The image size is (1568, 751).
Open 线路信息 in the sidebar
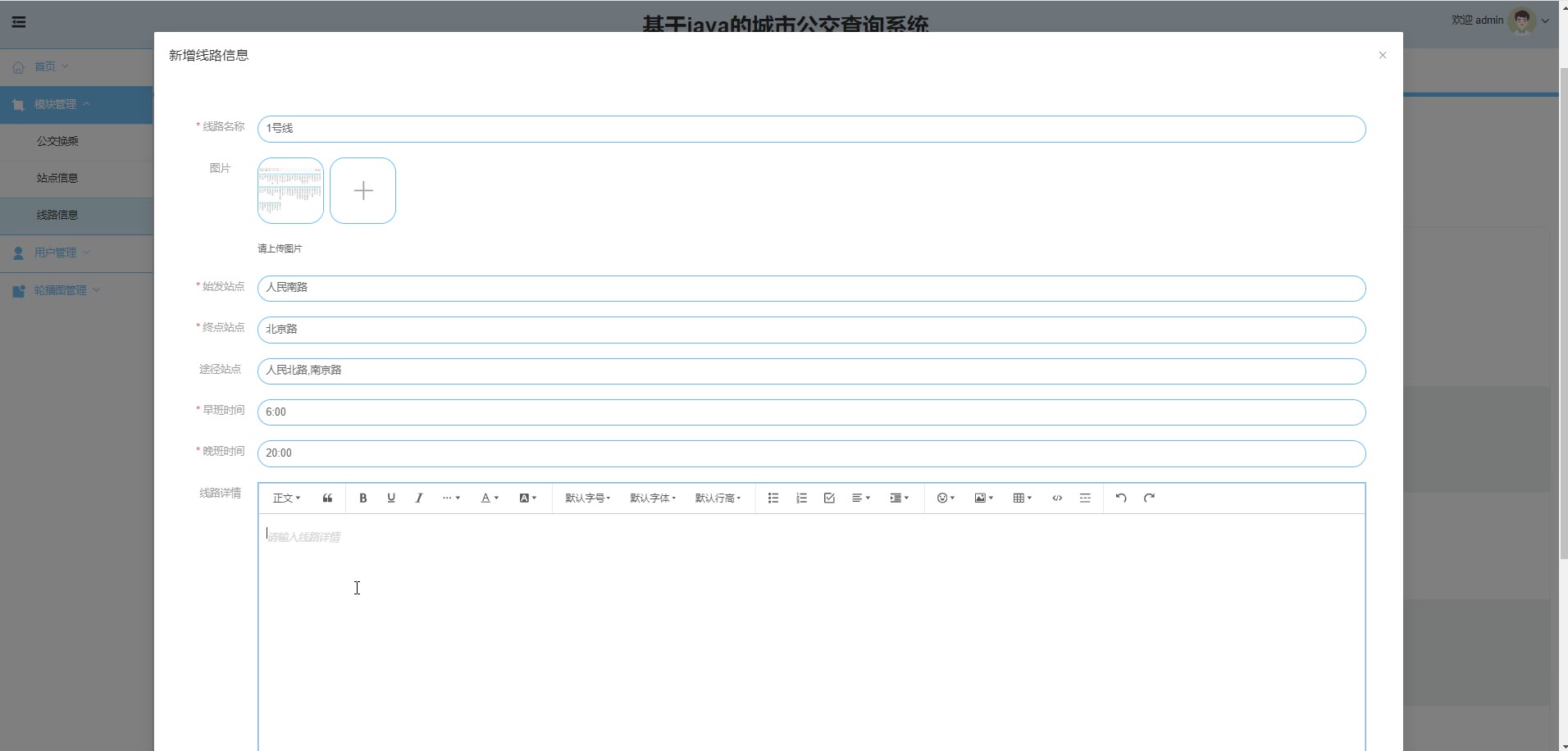pyautogui.click(x=76, y=215)
